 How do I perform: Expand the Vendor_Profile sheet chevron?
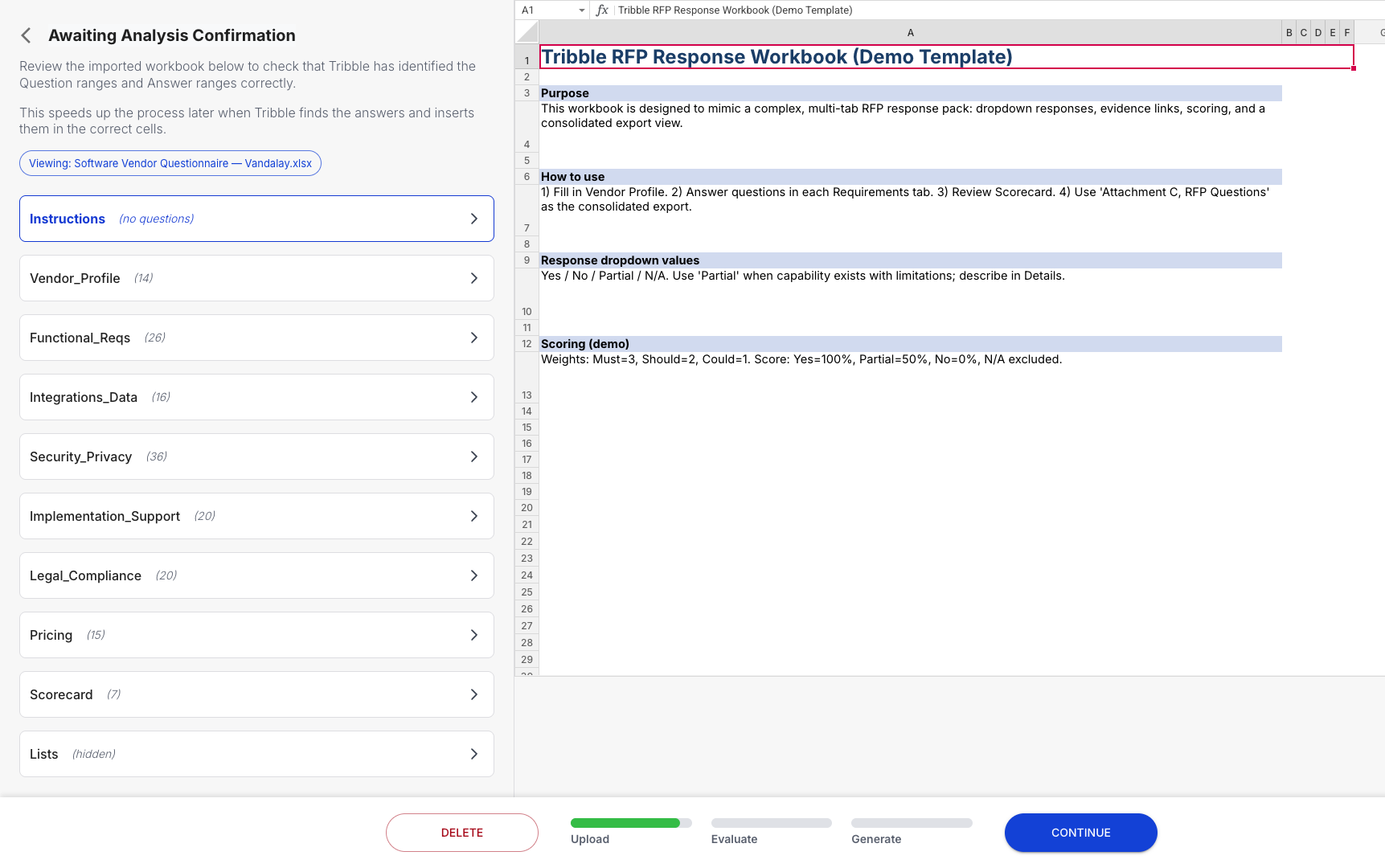474,278
